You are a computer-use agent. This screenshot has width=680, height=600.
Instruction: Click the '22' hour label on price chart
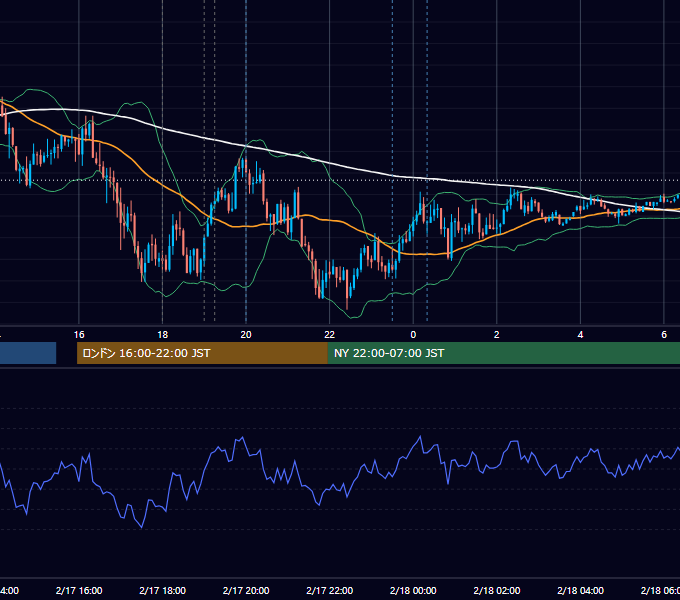[x=330, y=335]
